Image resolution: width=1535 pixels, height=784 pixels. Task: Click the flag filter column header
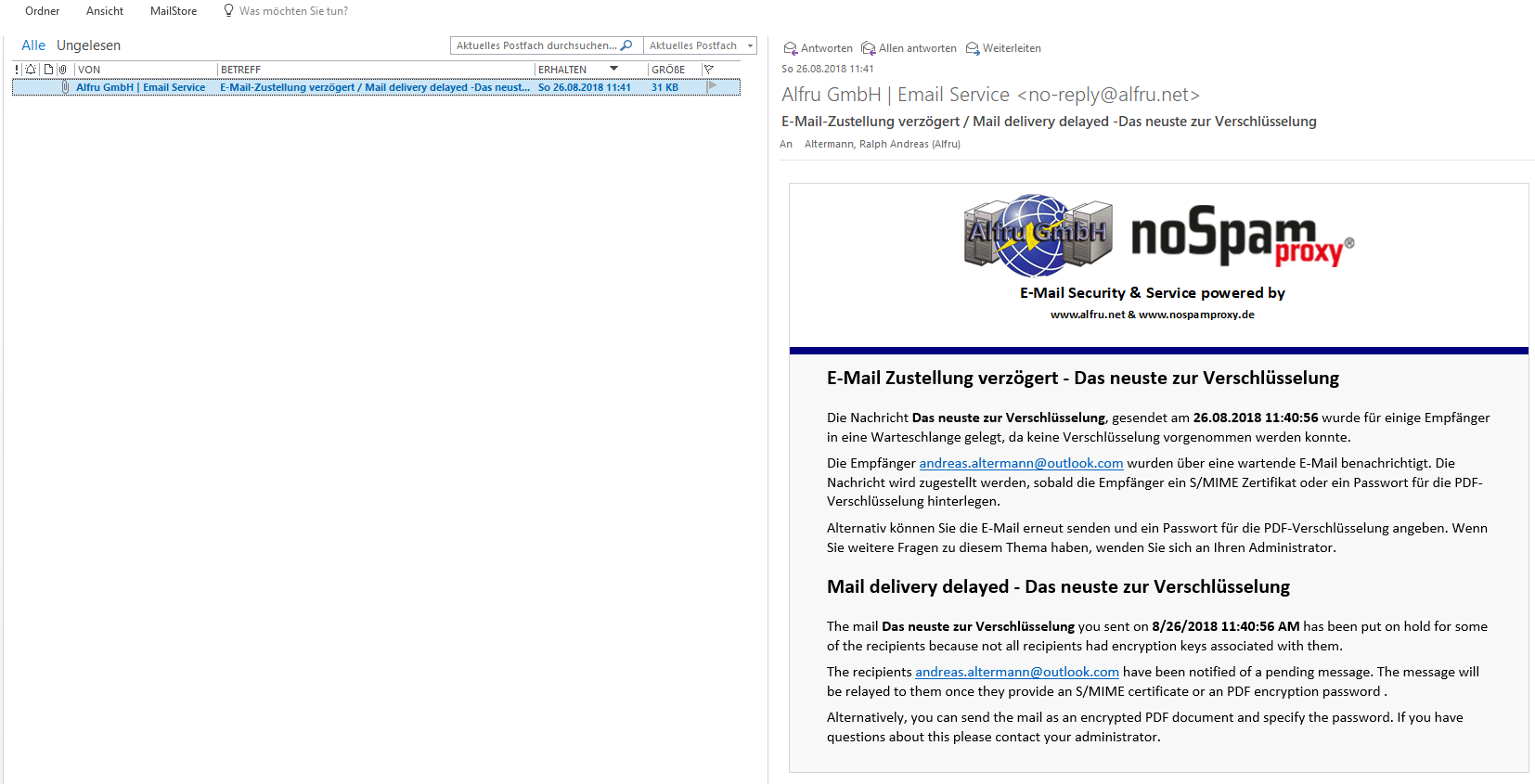pos(709,70)
